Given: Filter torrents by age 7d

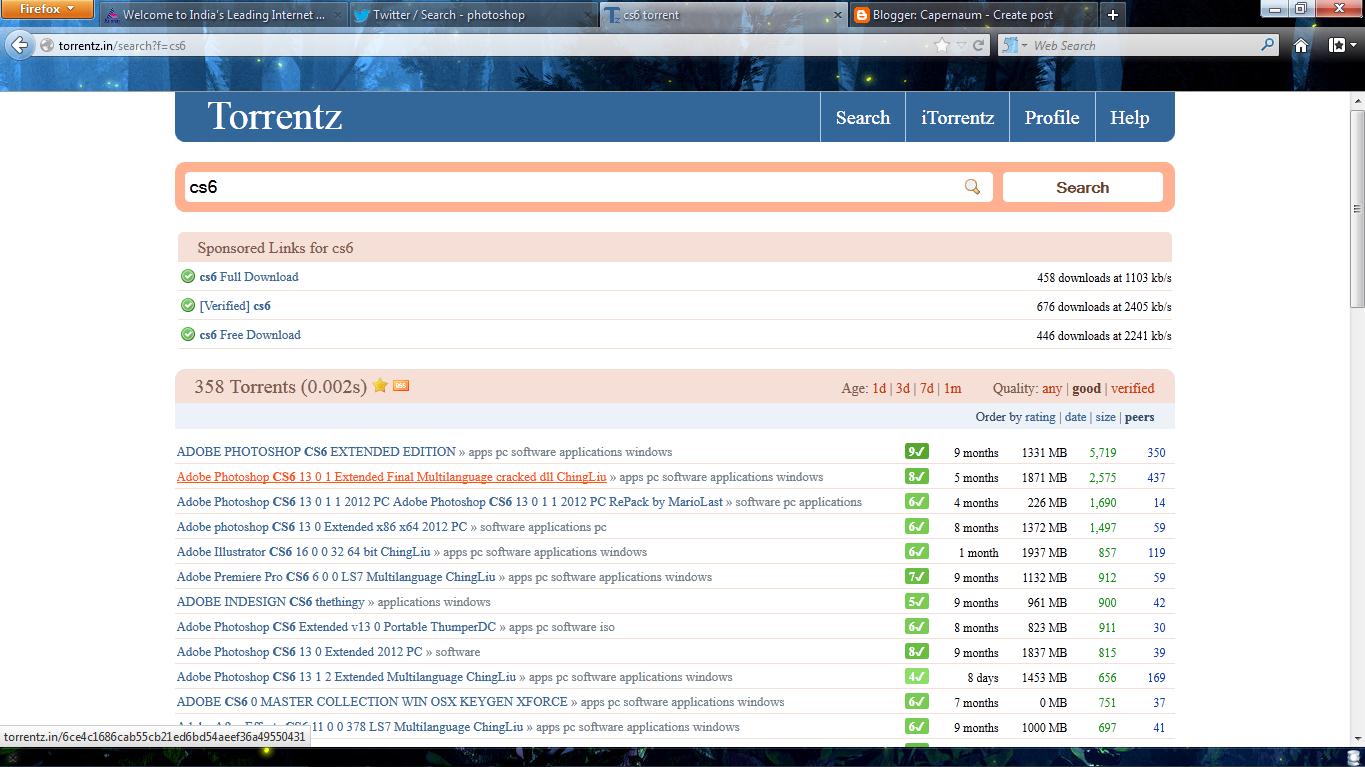Looking at the screenshot, I should pos(927,388).
